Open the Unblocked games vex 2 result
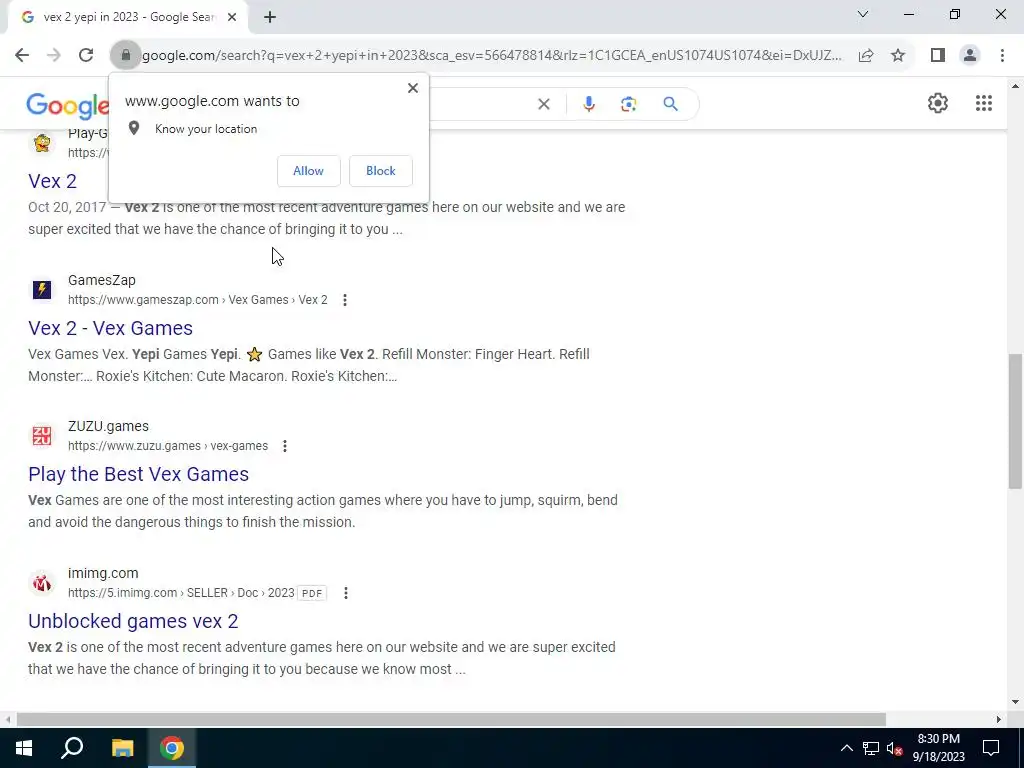 [133, 621]
